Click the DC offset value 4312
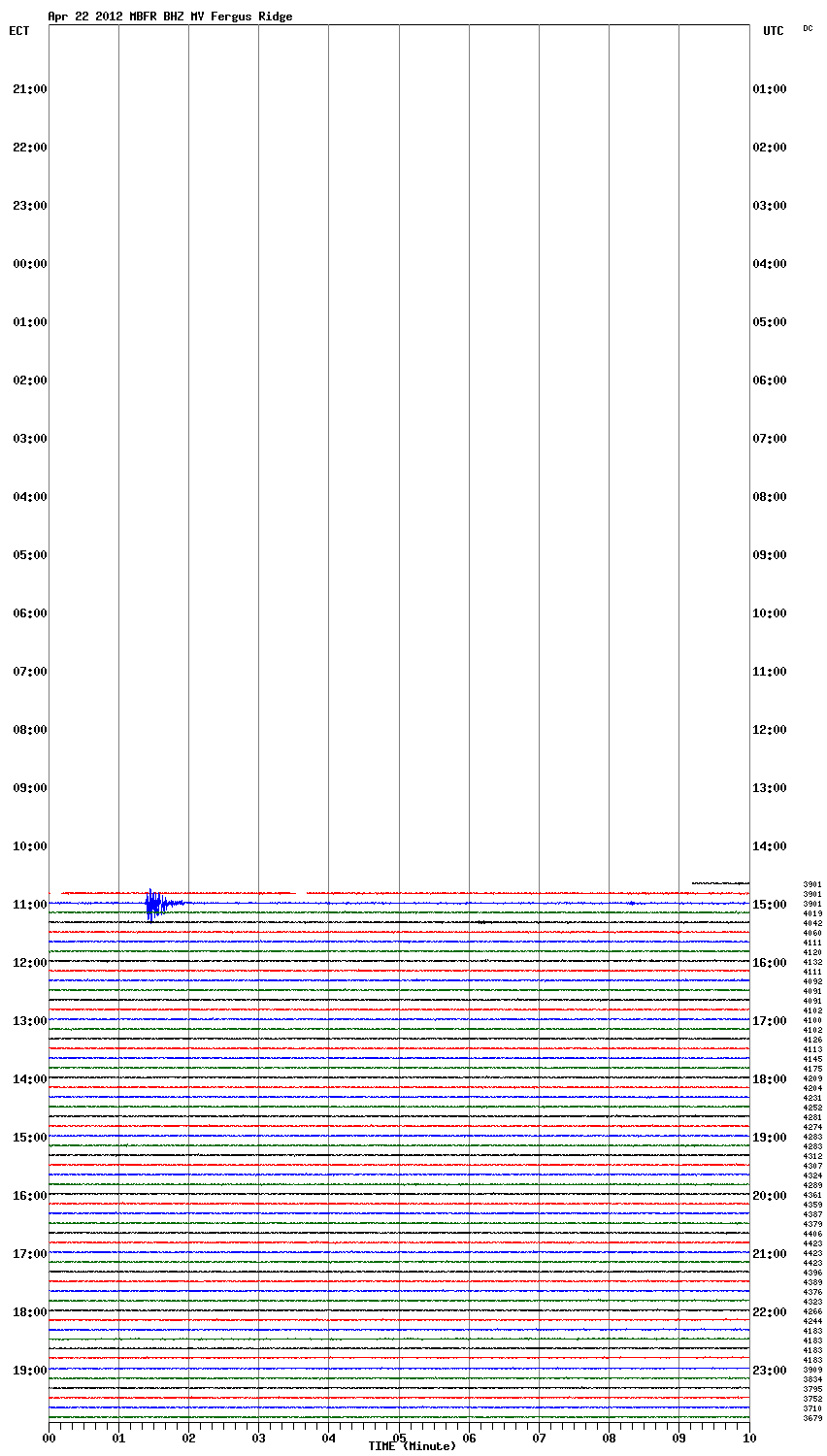Screen dimensions: 827x1456 (812, 1156)
